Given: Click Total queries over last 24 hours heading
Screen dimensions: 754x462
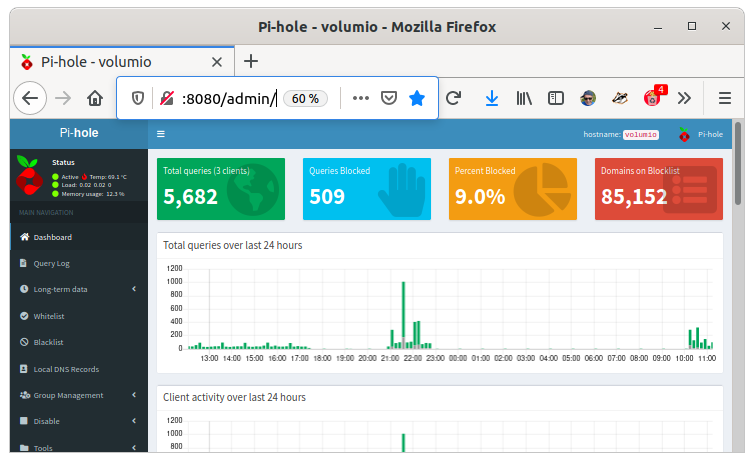Looking at the screenshot, I should tap(233, 245).
